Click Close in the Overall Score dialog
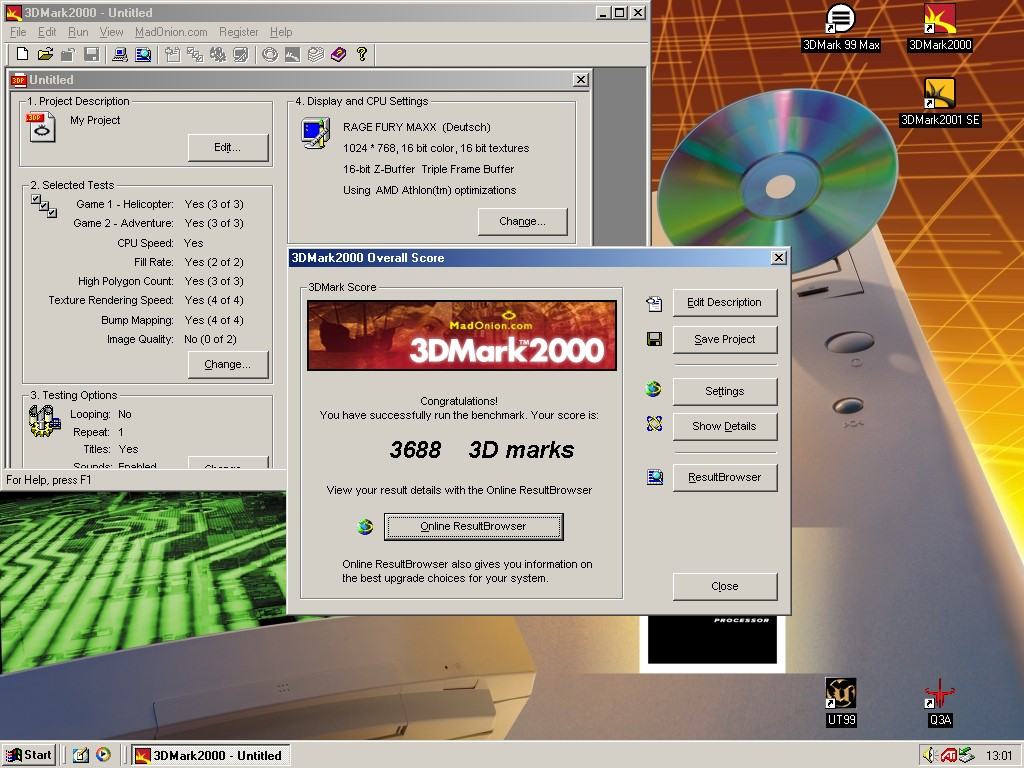The height and width of the screenshot is (768, 1024). click(x=725, y=586)
